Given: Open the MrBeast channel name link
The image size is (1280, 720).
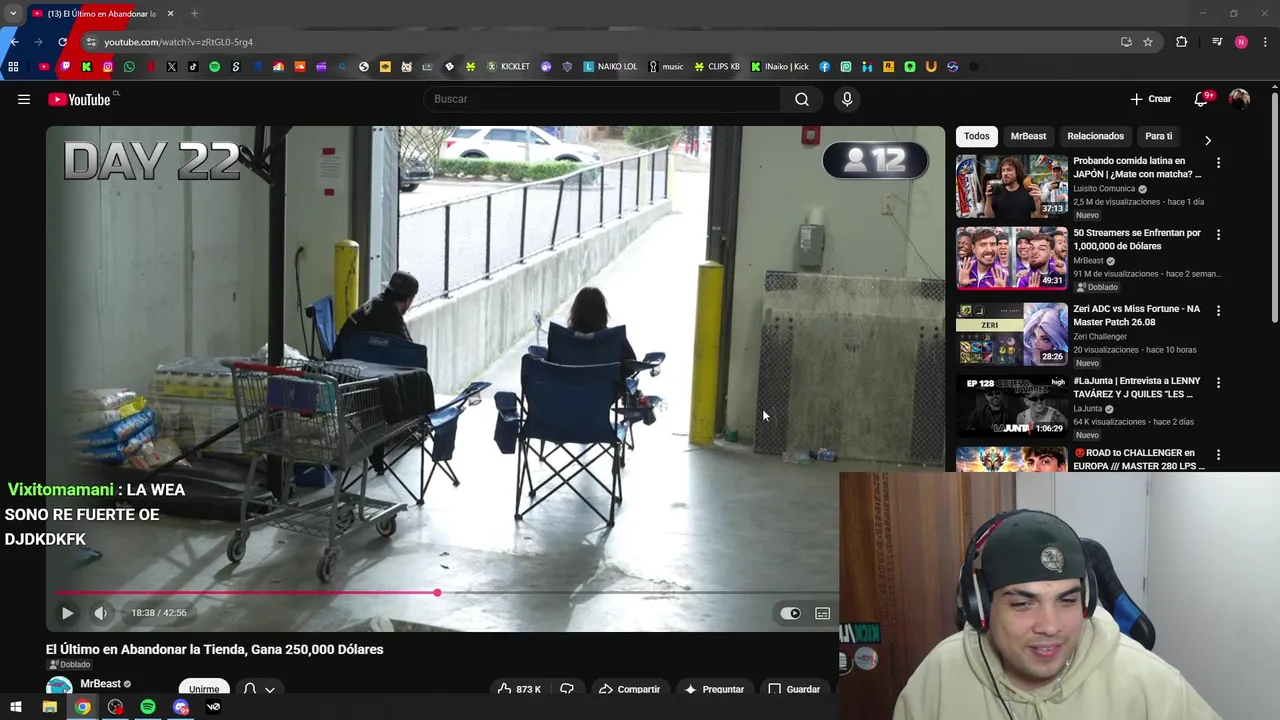Looking at the screenshot, I should pos(100,684).
